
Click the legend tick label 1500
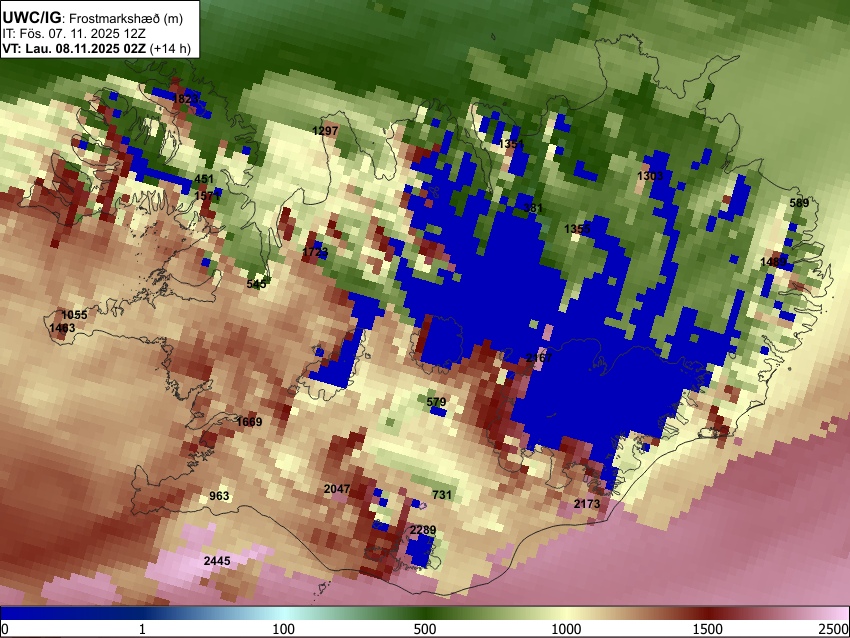708,629
